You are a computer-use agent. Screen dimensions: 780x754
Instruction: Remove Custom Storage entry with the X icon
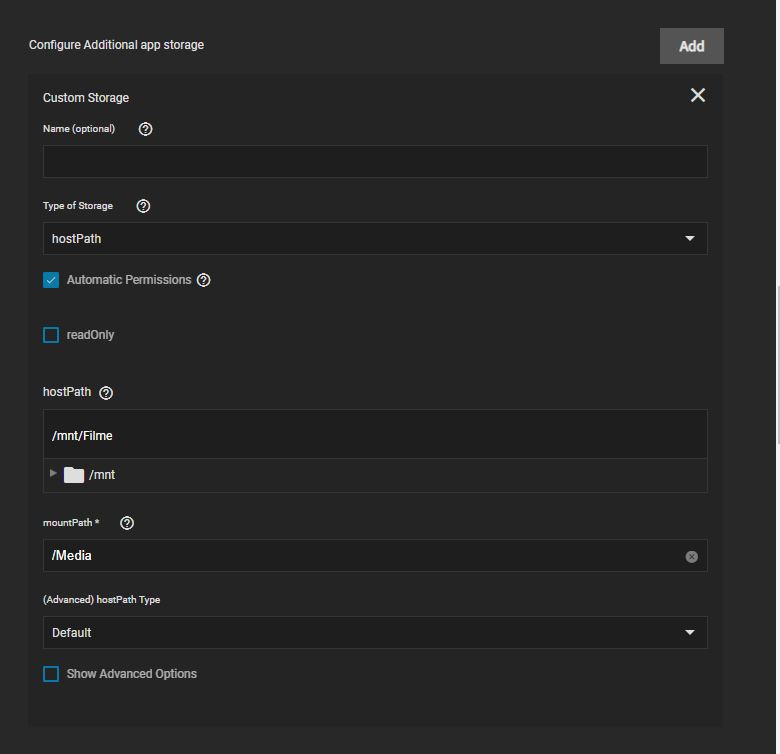[x=697, y=95]
